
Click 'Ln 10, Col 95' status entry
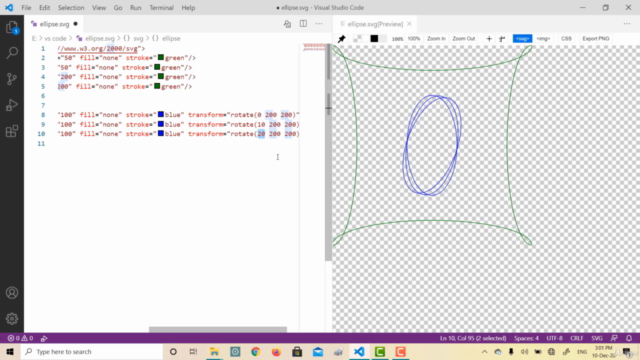coord(473,338)
